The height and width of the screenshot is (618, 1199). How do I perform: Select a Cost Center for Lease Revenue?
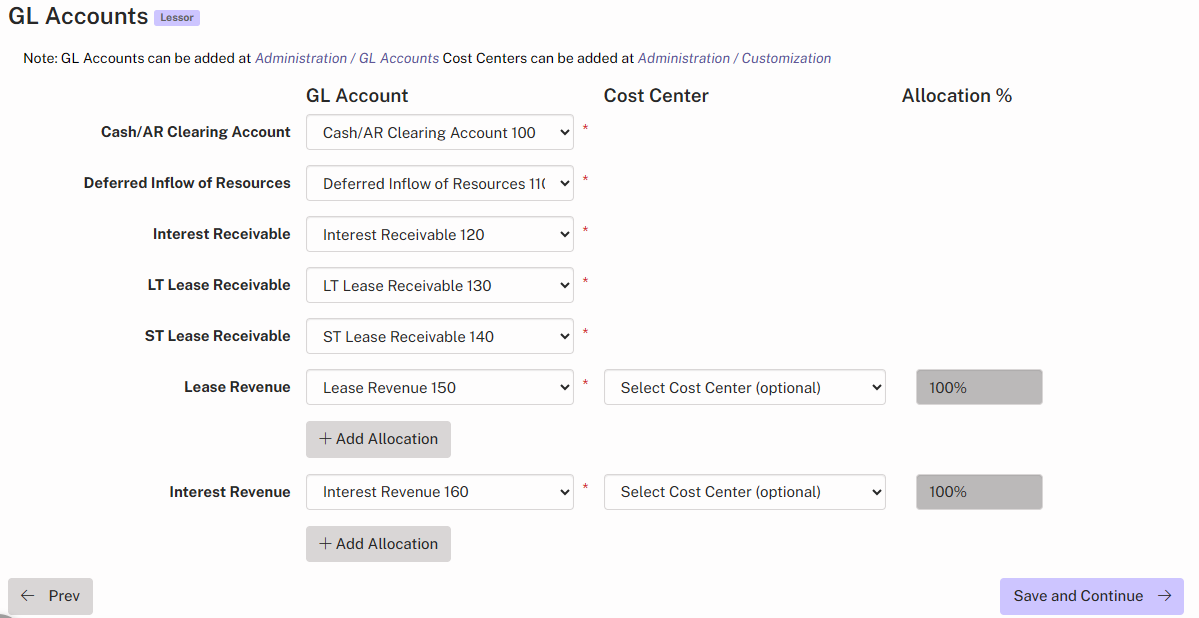(x=744, y=387)
